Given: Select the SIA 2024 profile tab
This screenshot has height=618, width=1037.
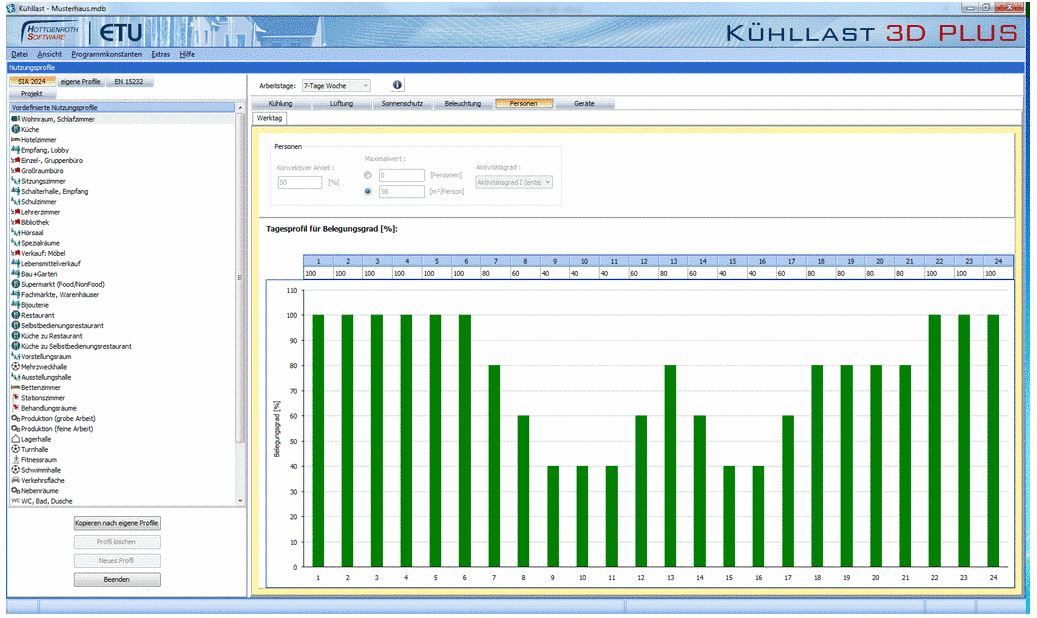Looking at the screenshot, I should coord(32,81).
